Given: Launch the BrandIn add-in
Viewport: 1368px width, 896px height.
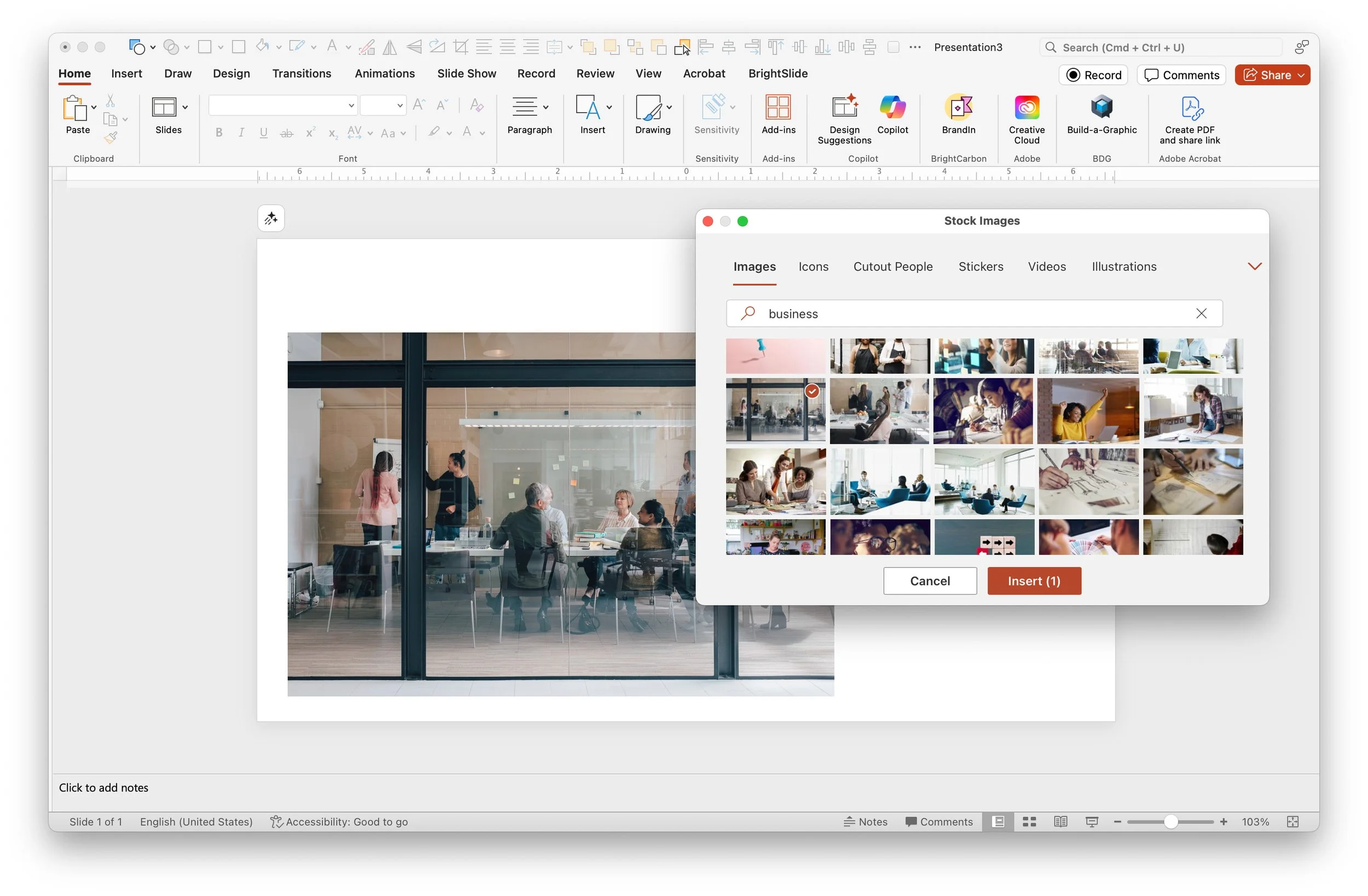Looking at the screenshot, I should (958, 115).
